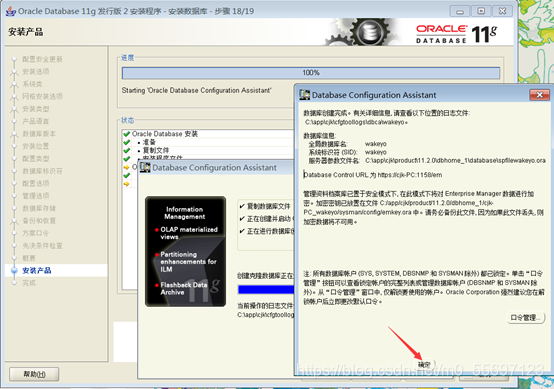Select 产品语言 step in sidebar
This screenshot has height=389, width=554.
point(36,121)
